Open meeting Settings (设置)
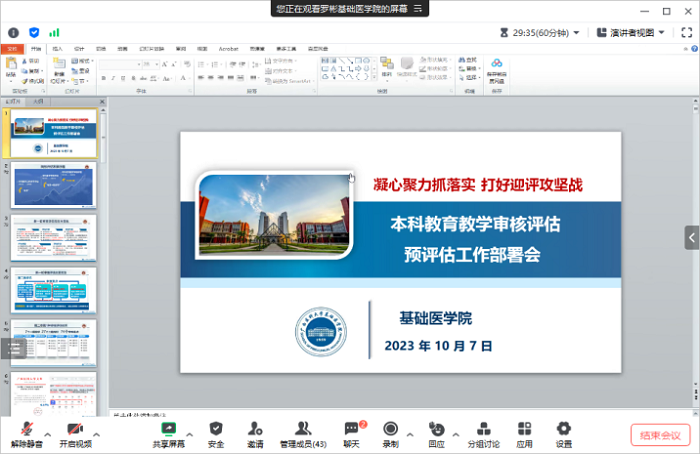 coord(564,432)
